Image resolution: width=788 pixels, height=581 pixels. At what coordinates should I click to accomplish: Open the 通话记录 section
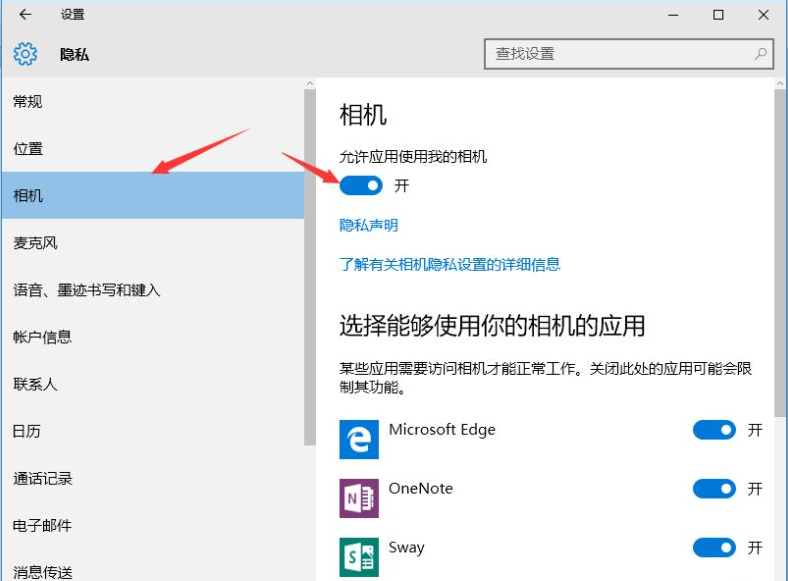click(x=153, y=478)
